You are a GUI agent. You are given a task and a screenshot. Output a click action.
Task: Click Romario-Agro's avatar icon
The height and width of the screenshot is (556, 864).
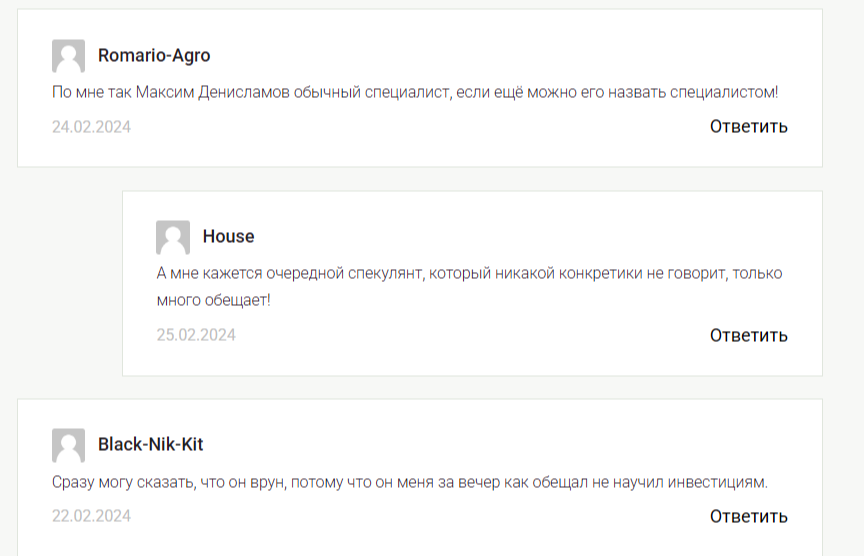68,56
